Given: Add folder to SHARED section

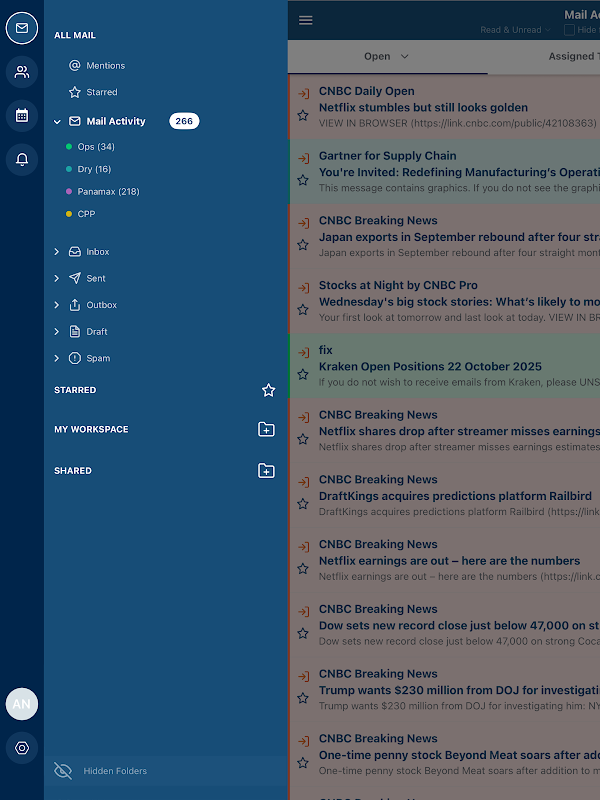Looking at the screenshot, I should [266, 470].
